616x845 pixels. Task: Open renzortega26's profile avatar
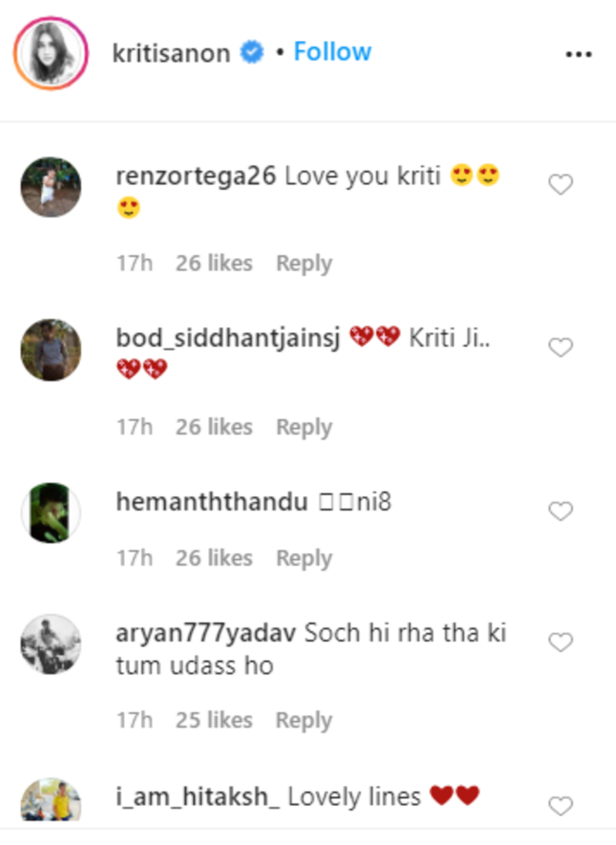point(50,188)
